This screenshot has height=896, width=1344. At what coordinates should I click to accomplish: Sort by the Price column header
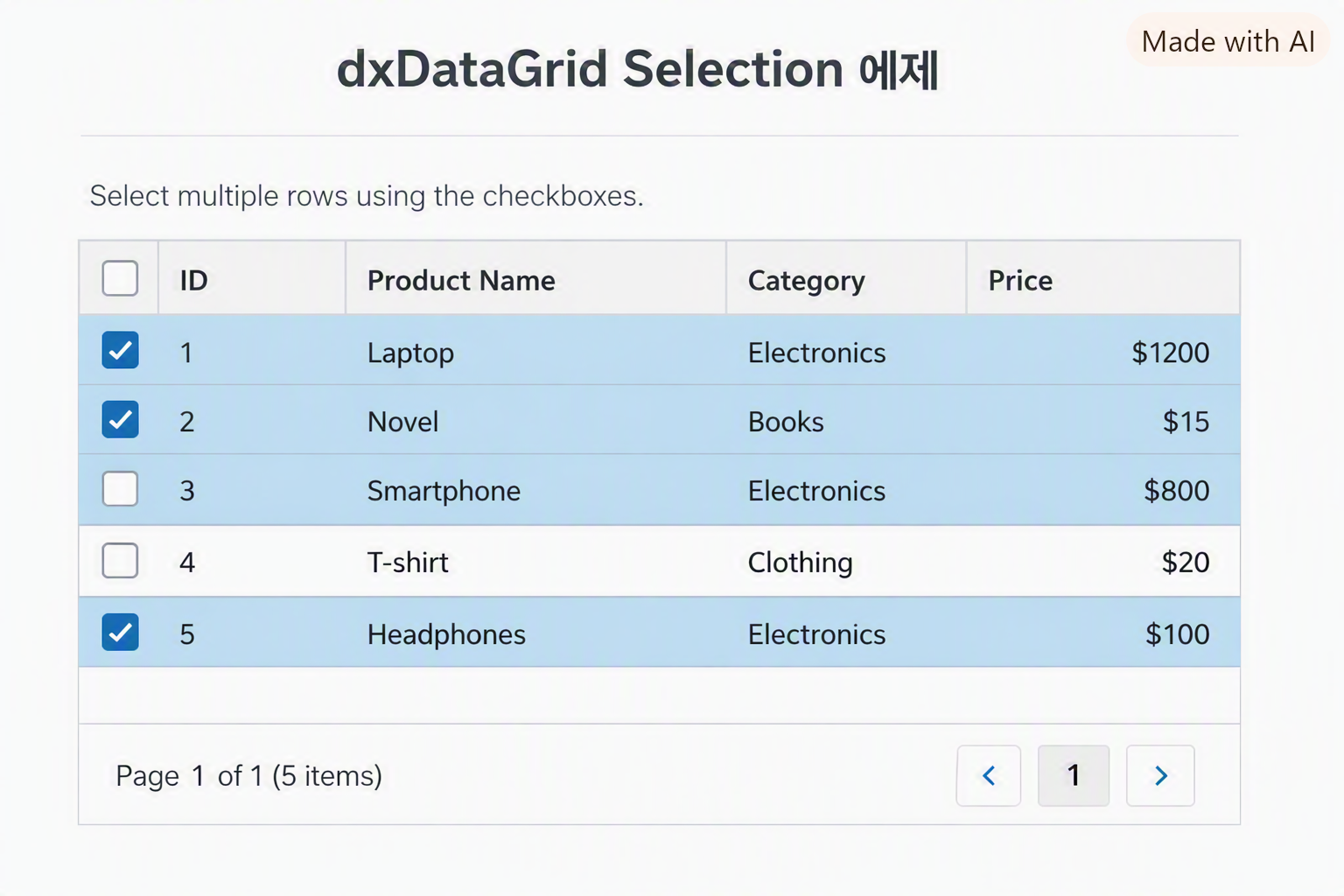pyautogui.click(x=1102, y=278)
